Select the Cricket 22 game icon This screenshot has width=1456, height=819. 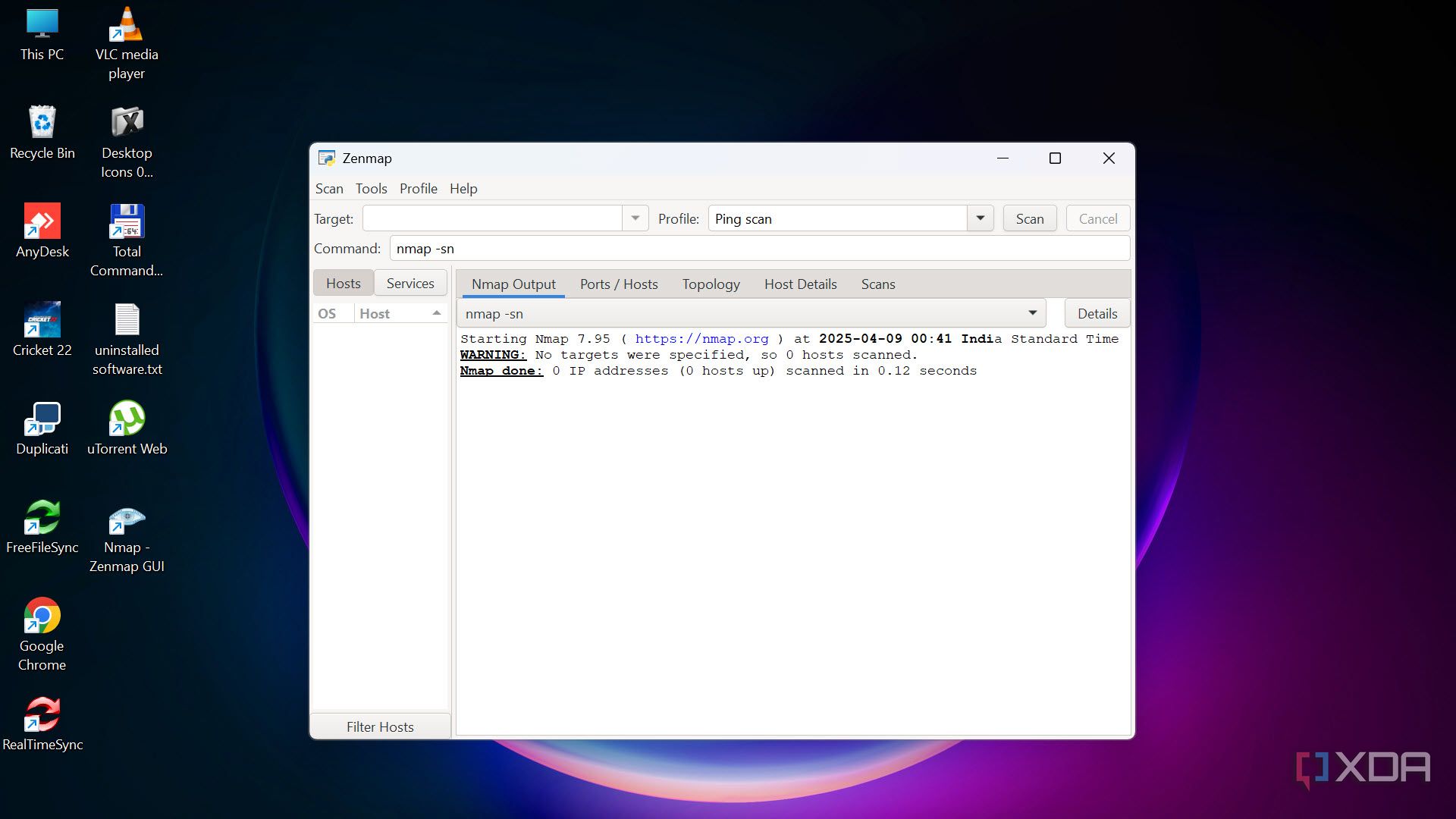pos(42,330)
